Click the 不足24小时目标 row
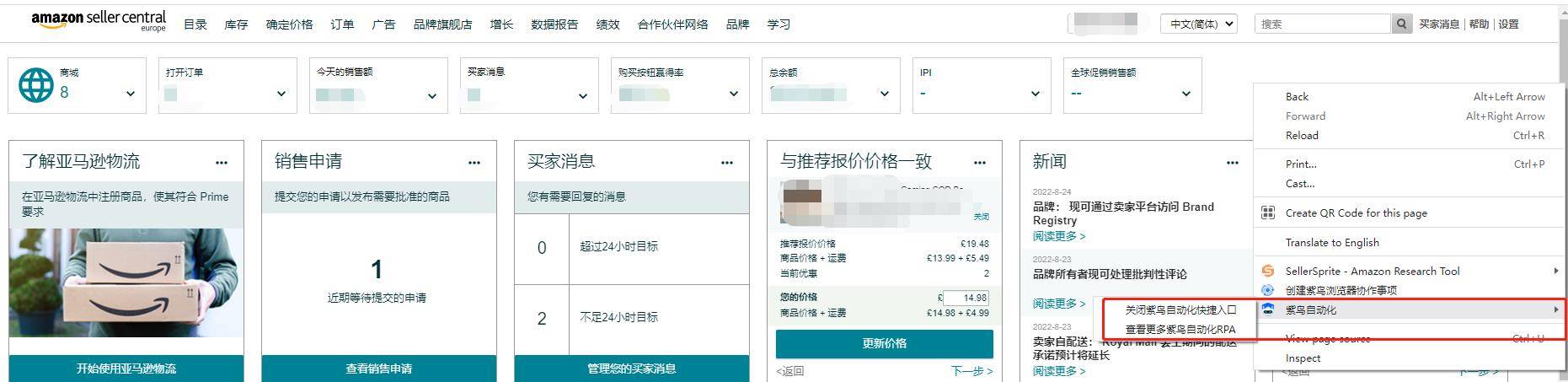Viewport: 1568px width, 382px height. (x=632, y=319)
